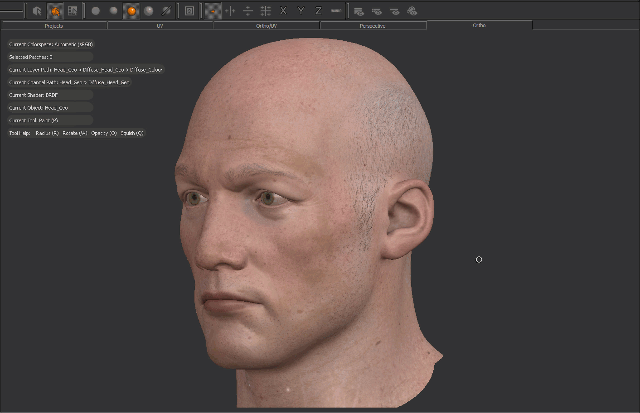Switch to the Perspective view tab

pos(373,25)
